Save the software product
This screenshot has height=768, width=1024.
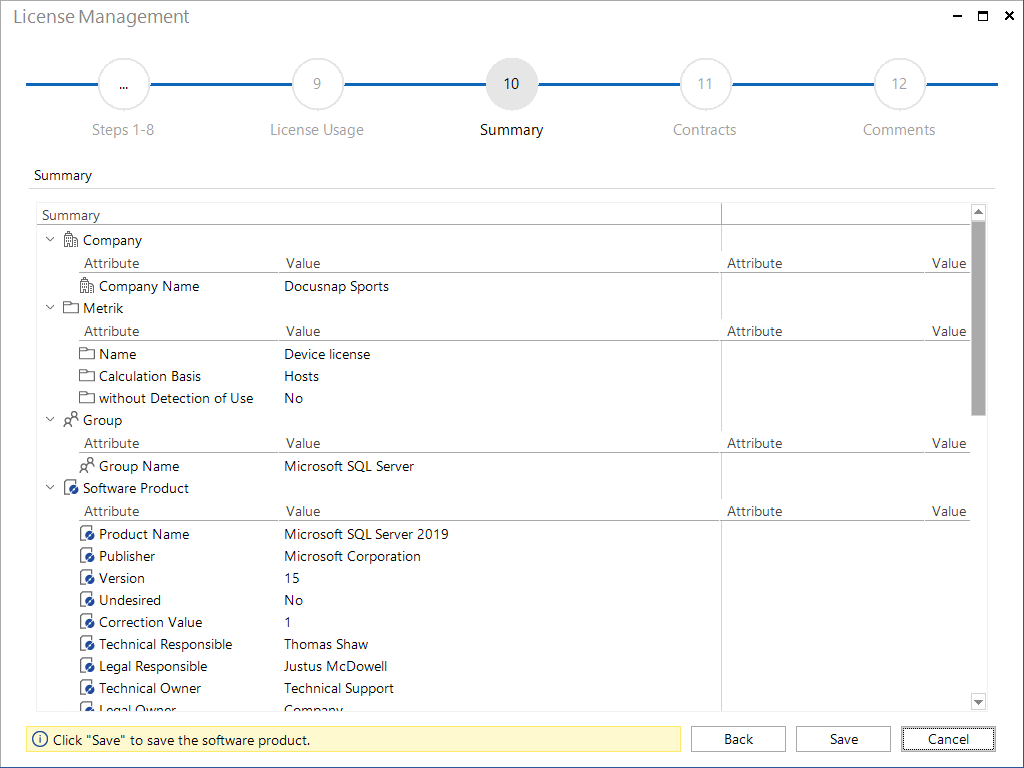tap(843, 739)
